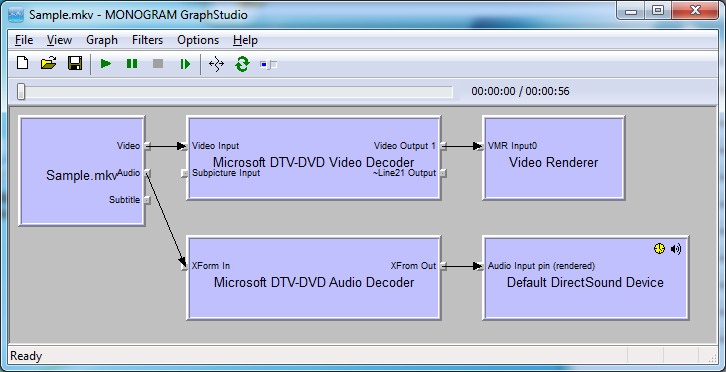The image size is (726, 372).
Task: Click the Audio Input pin (rendered)
Action: click(481, 266)
